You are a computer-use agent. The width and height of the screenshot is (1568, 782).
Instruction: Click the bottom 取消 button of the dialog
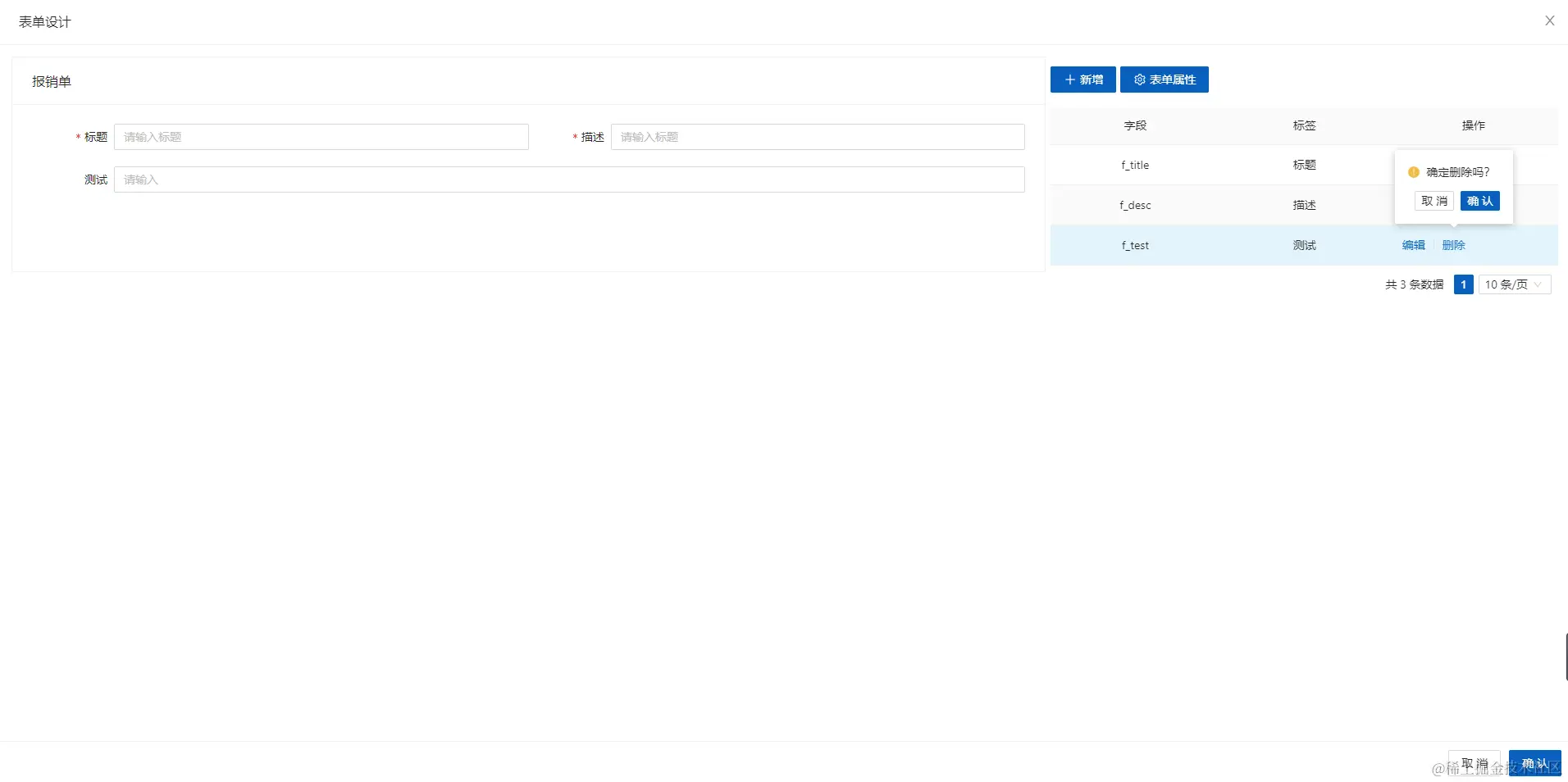[x=1474, y=763]
